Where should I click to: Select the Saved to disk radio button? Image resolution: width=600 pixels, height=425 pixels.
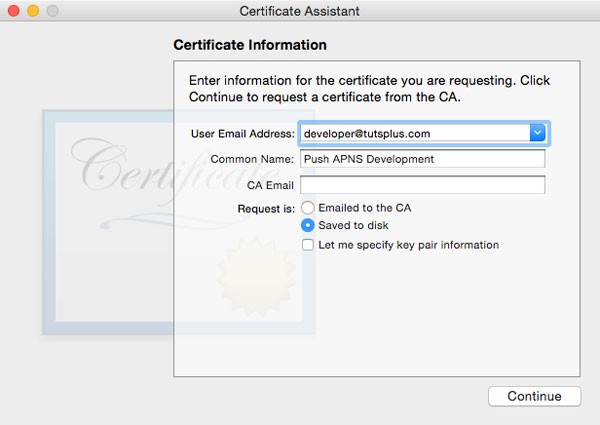[308, 225]
